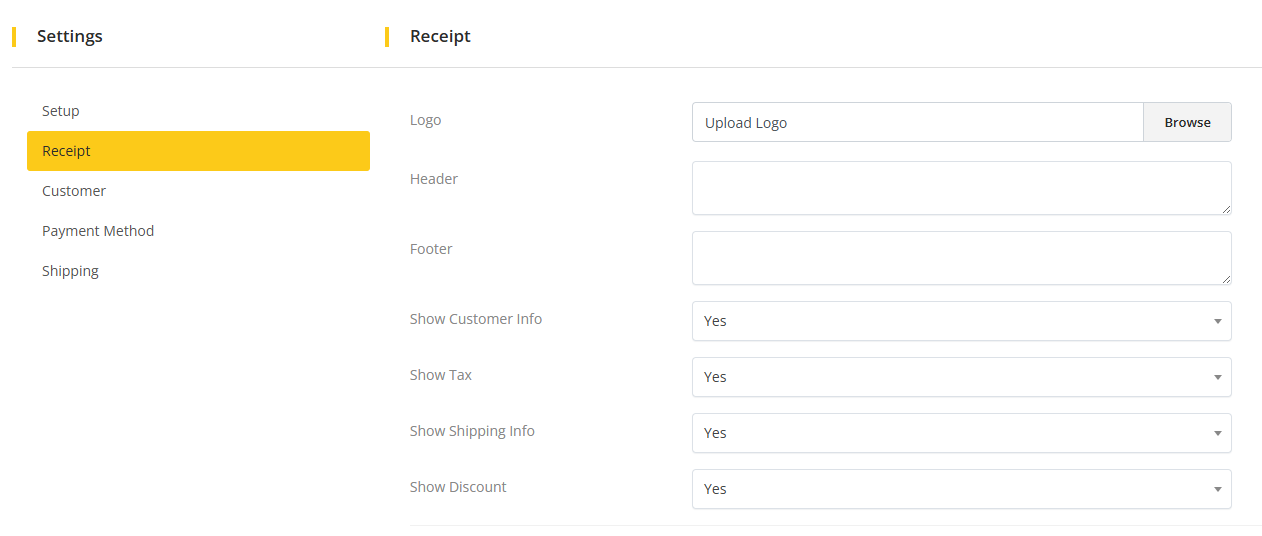Click the Browse button for logo upload
This screenshot has height=536, width=1262.
(1187, 122)
